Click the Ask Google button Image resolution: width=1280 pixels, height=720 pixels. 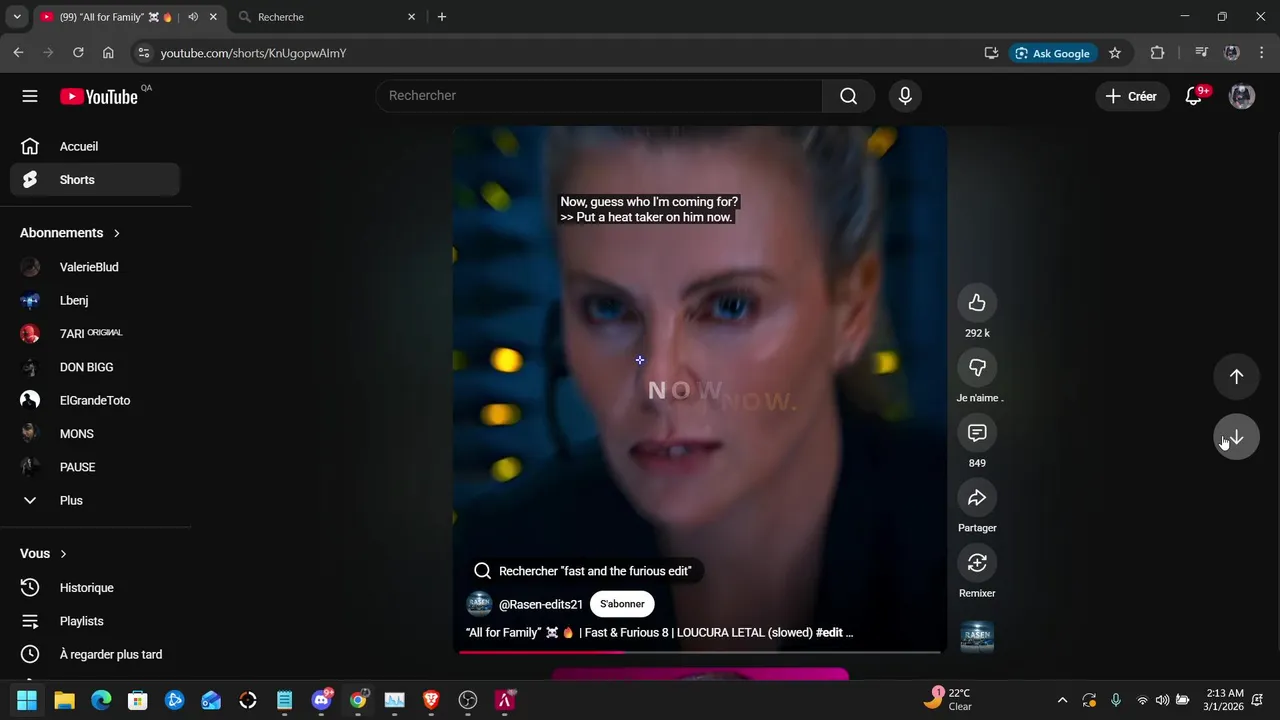(1054, 53)
